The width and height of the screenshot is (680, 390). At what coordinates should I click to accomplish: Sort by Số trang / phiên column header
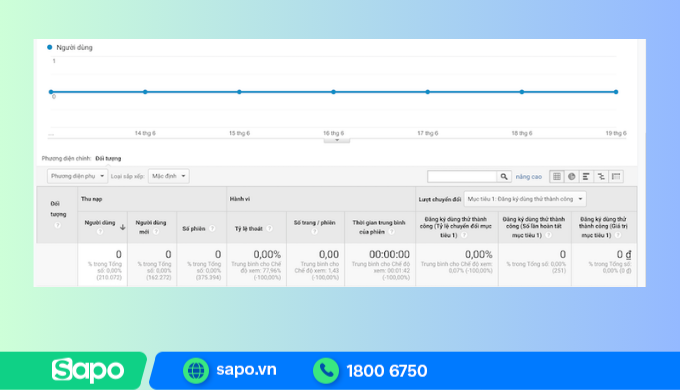point(314,223)
